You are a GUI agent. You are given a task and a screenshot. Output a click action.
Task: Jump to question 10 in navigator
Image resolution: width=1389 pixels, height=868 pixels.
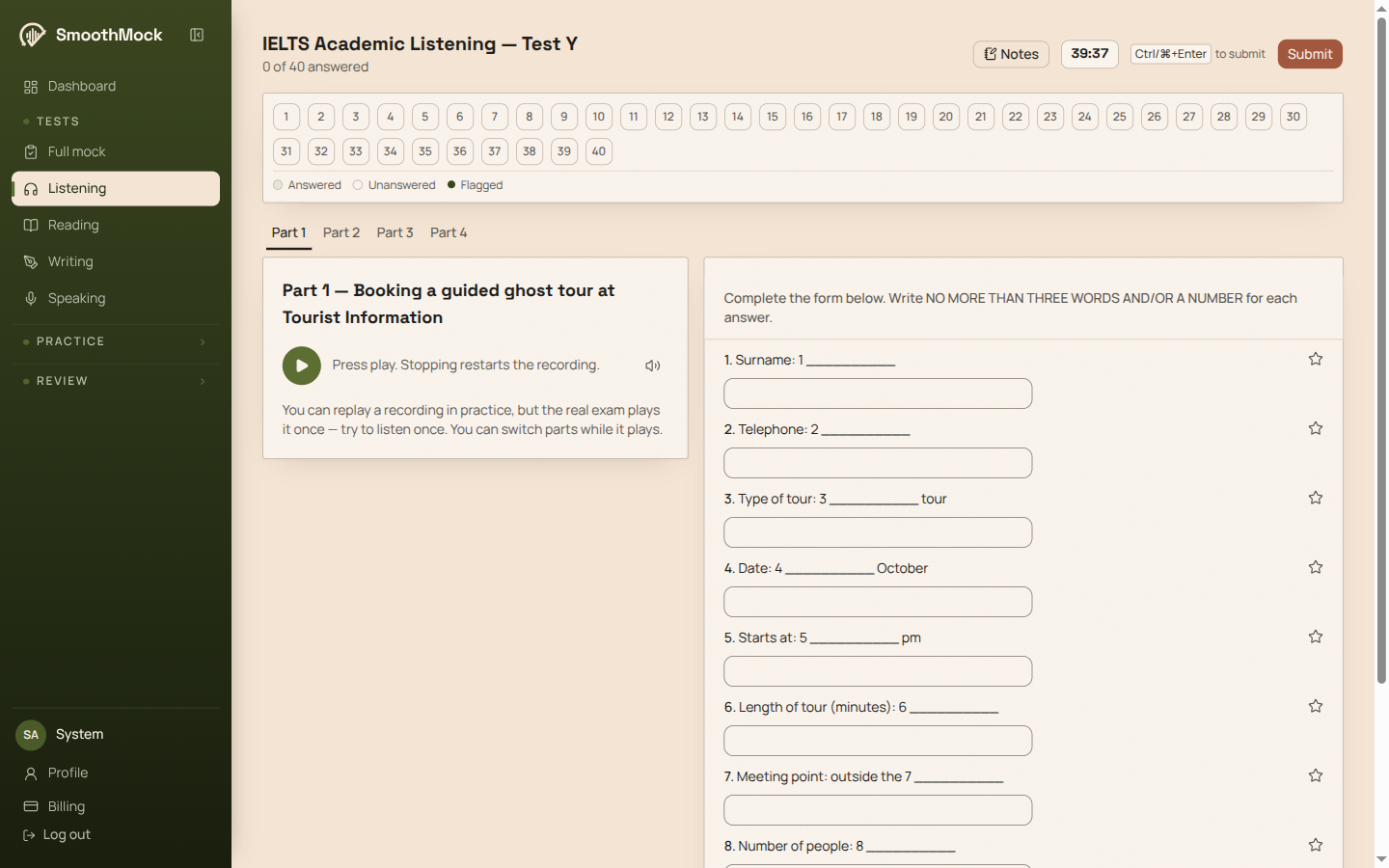[x=599, y=117]
